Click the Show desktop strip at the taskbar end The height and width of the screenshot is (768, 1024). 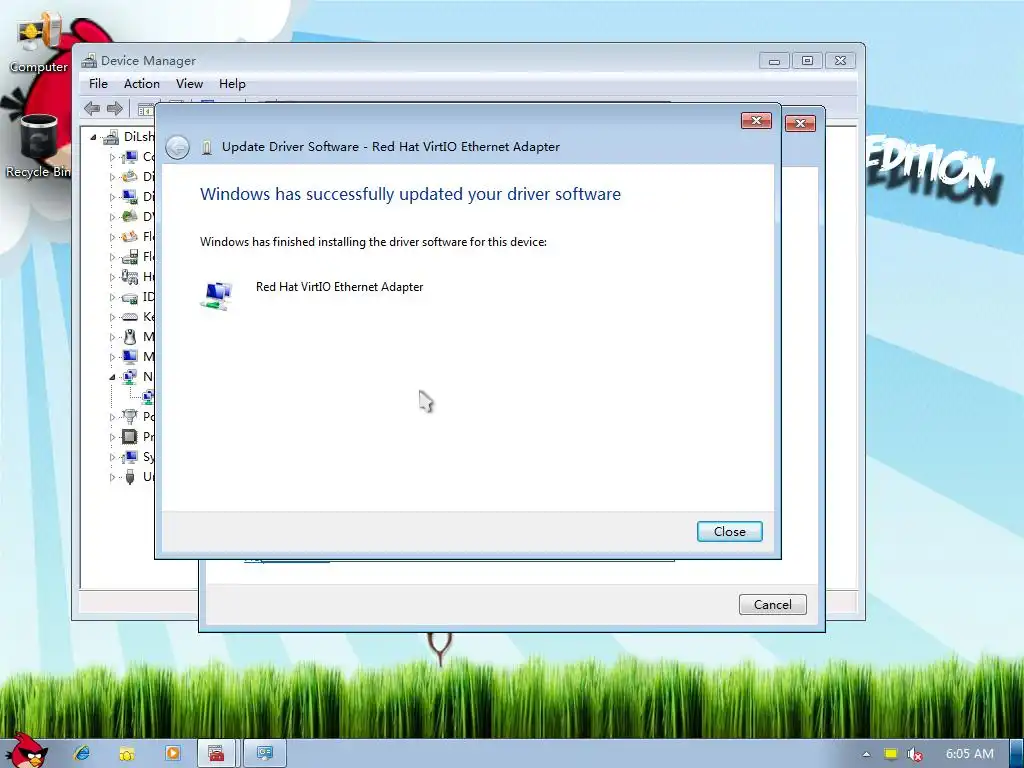pyautogui.click(x=1017, y=754)
